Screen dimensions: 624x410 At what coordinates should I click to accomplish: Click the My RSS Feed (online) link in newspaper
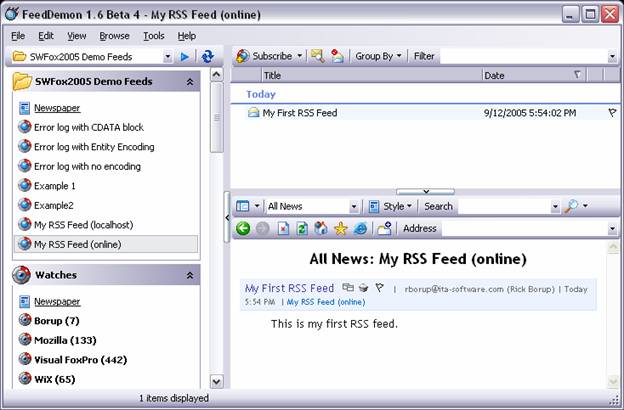326,302
